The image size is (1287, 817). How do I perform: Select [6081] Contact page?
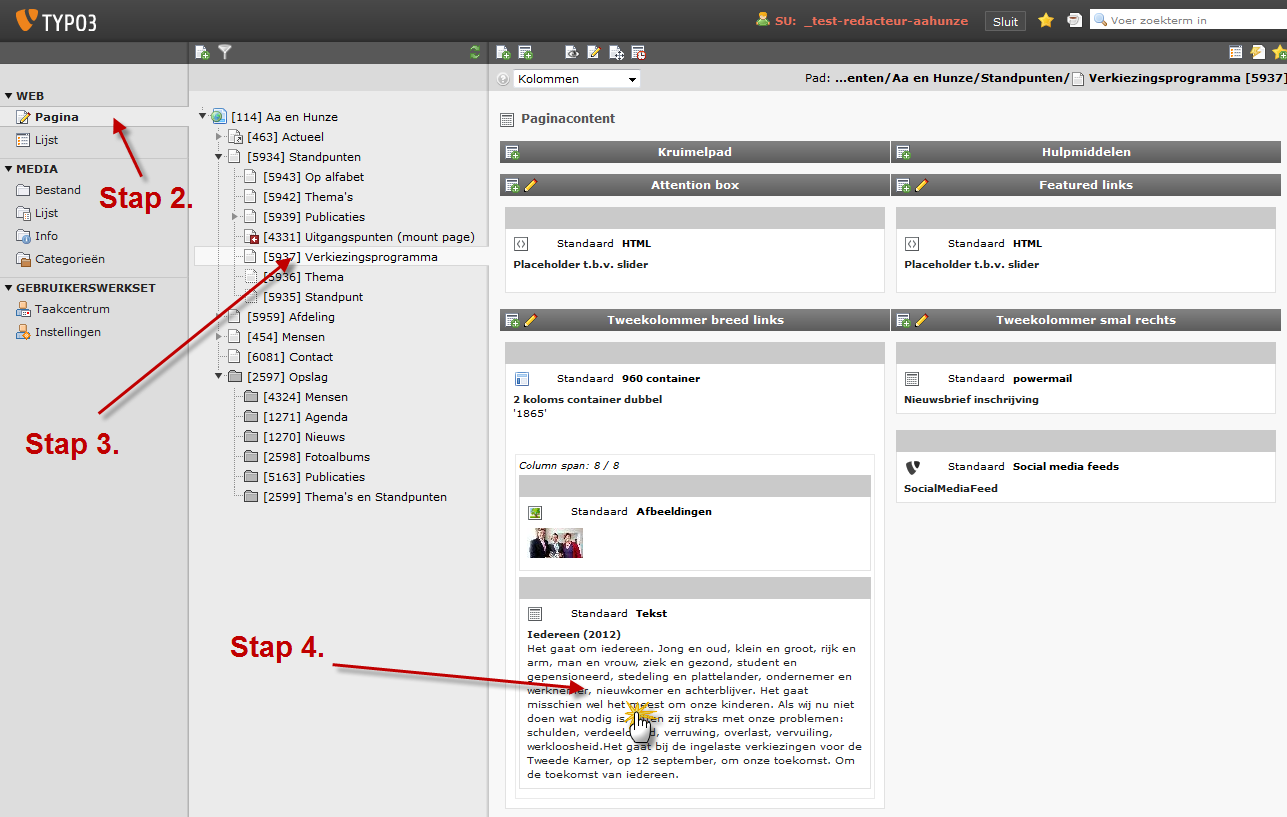[x=290, y=357]
